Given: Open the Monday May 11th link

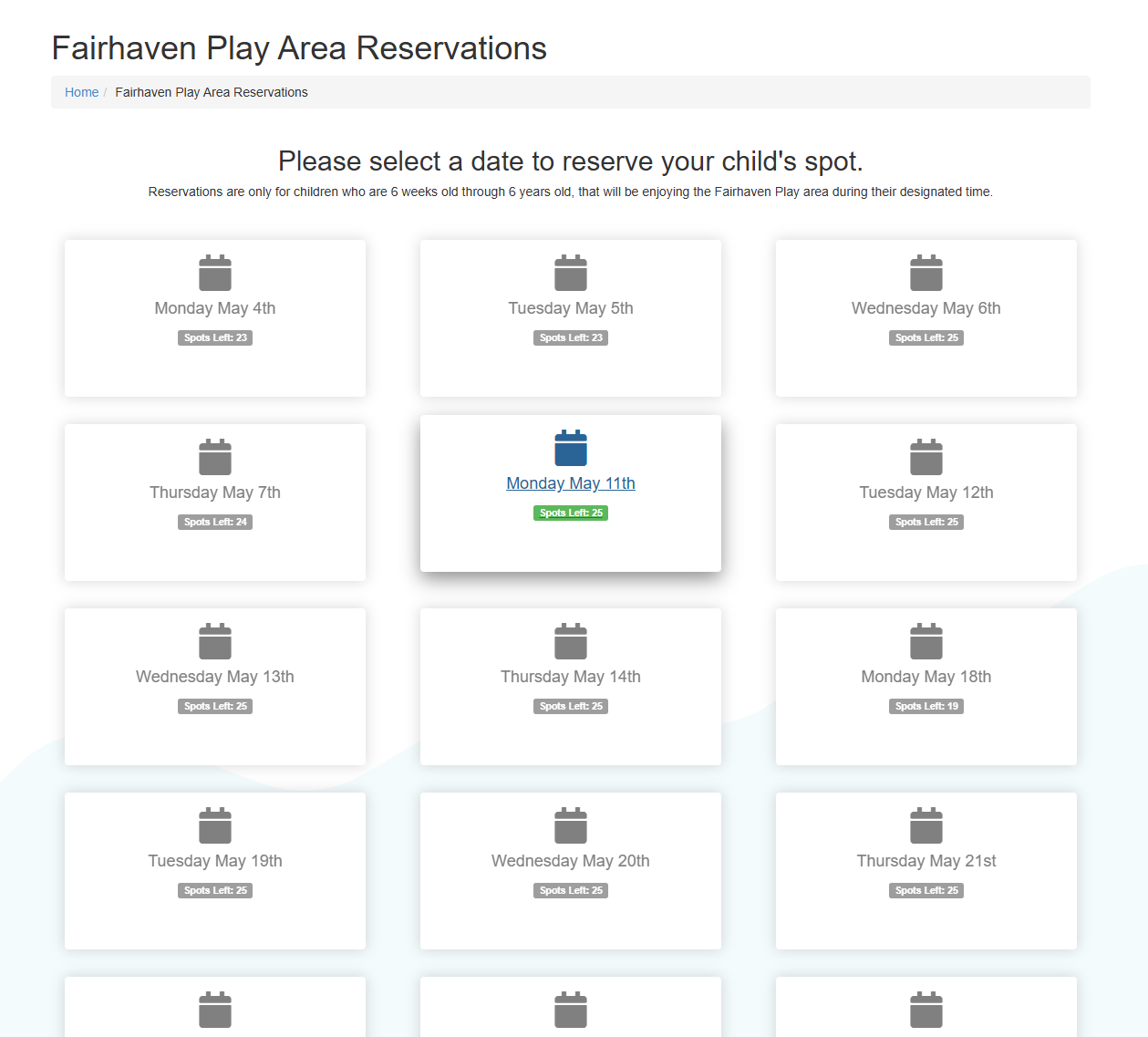Looking at the screenshot, I should [x=571, y=483].
